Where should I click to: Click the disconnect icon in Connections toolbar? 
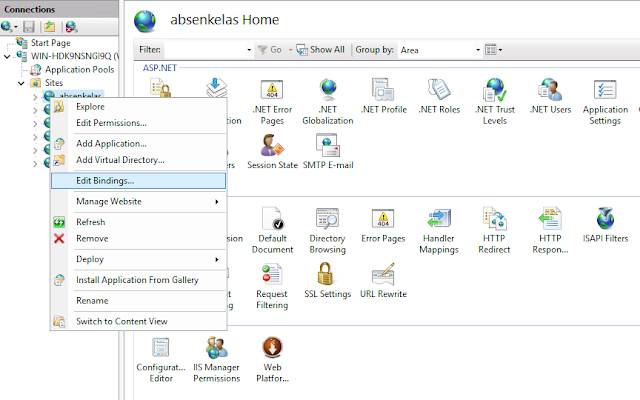pyautogui.click(x=71, y=27)
